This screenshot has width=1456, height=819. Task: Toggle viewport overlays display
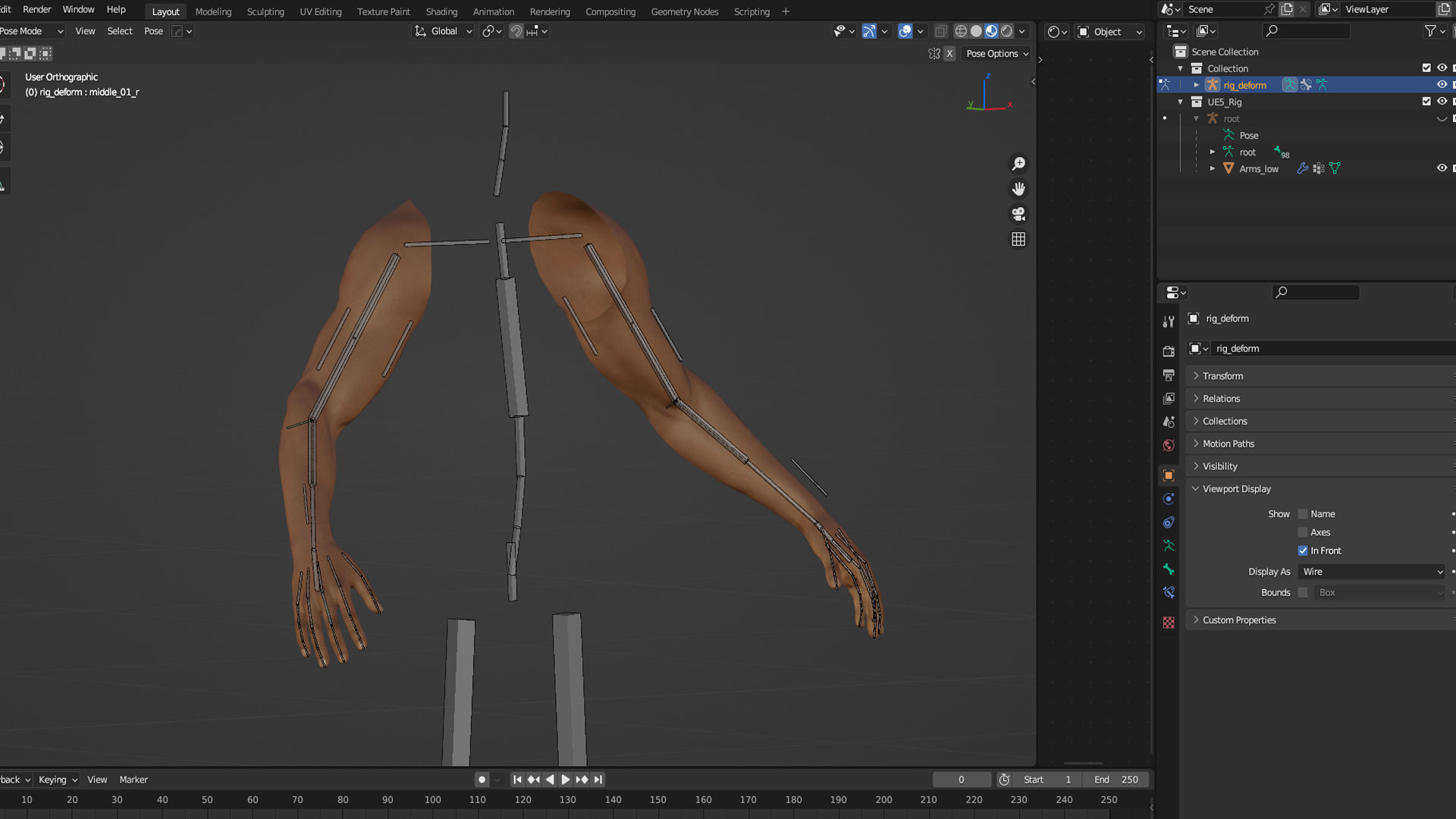905,31
